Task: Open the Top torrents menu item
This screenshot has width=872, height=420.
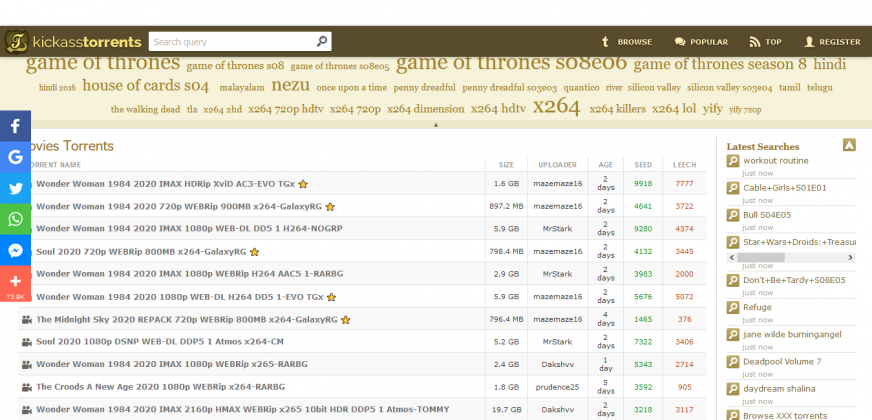Action: [765, 42]
